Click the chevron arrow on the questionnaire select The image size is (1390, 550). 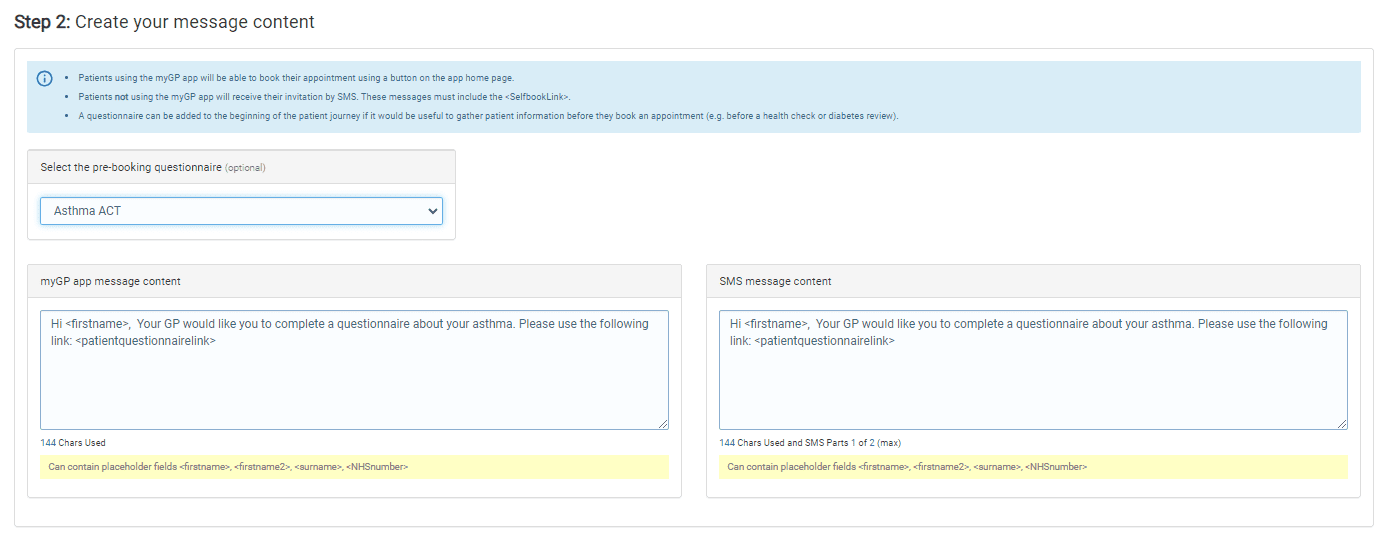pos(432,211)
